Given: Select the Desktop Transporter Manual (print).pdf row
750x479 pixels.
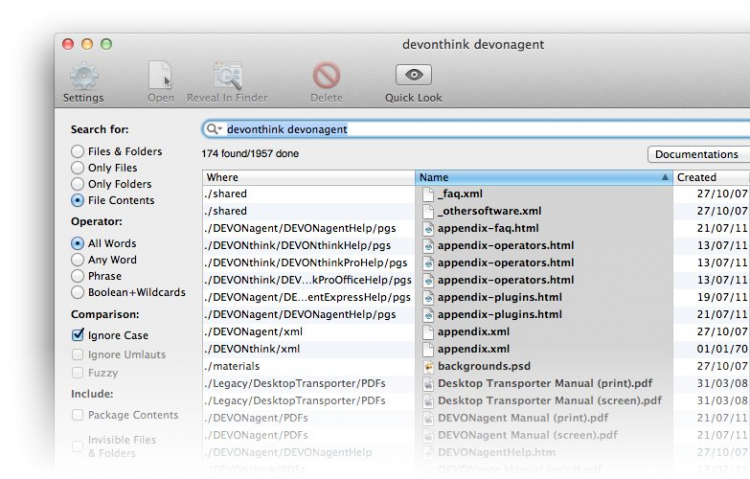Looking at the screenshot, I should 476,384.
